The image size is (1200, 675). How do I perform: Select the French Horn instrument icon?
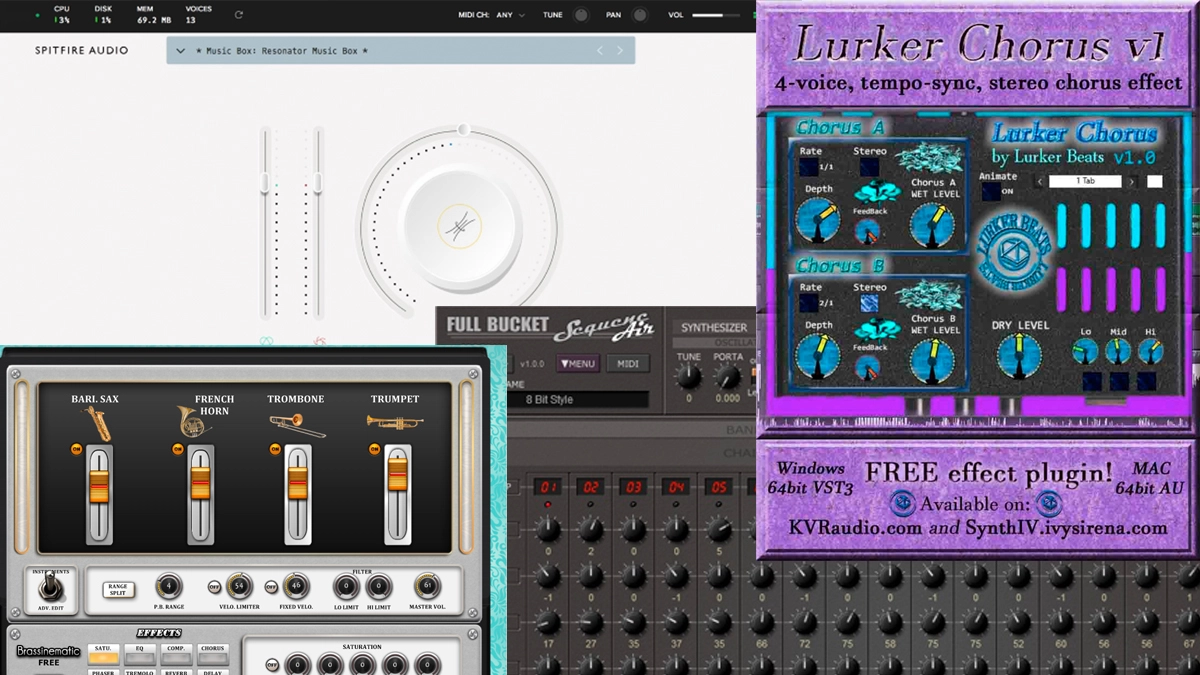(x=194, y=421)
